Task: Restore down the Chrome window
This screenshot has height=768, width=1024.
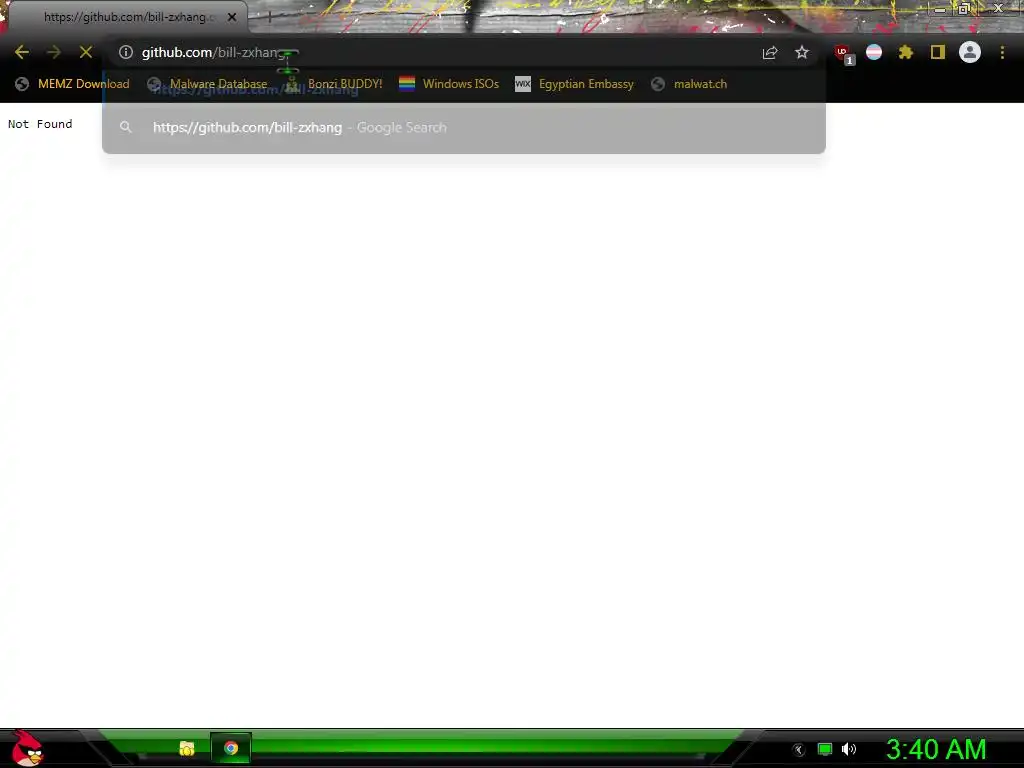Action: [964, 9]
